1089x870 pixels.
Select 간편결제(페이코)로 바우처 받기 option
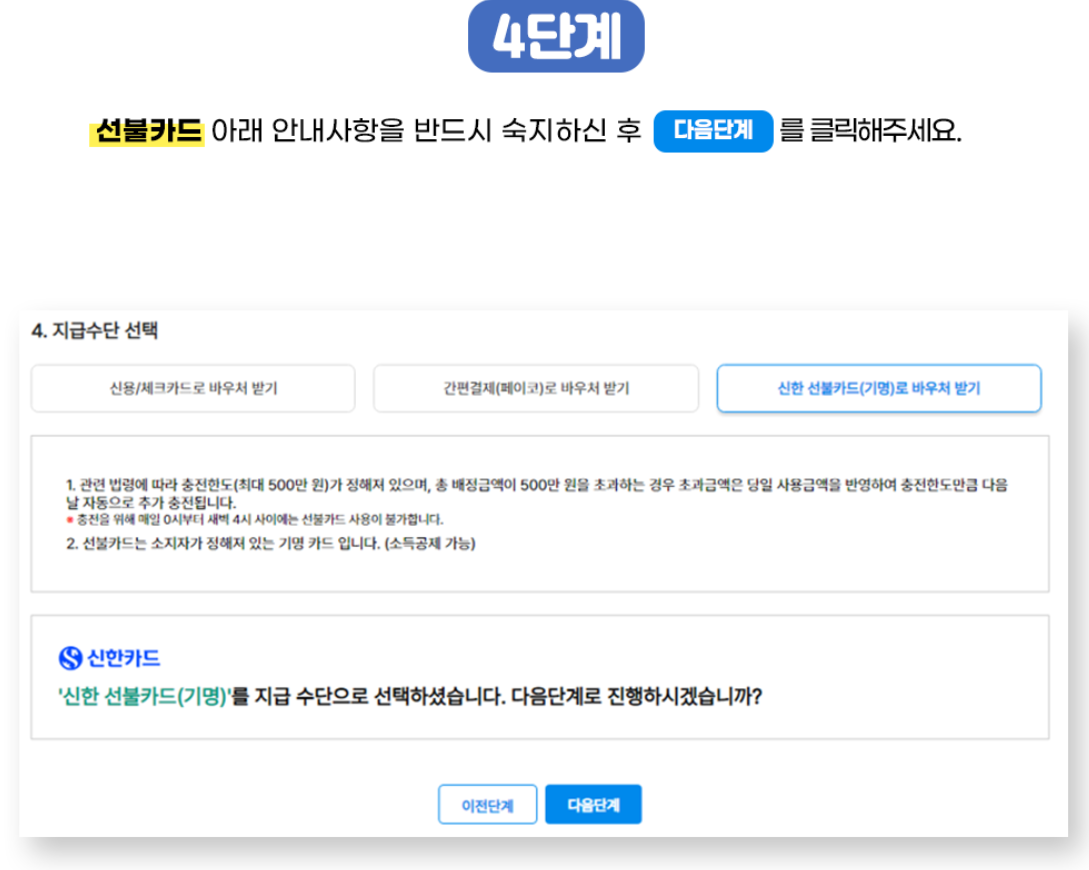coord(535,388)
